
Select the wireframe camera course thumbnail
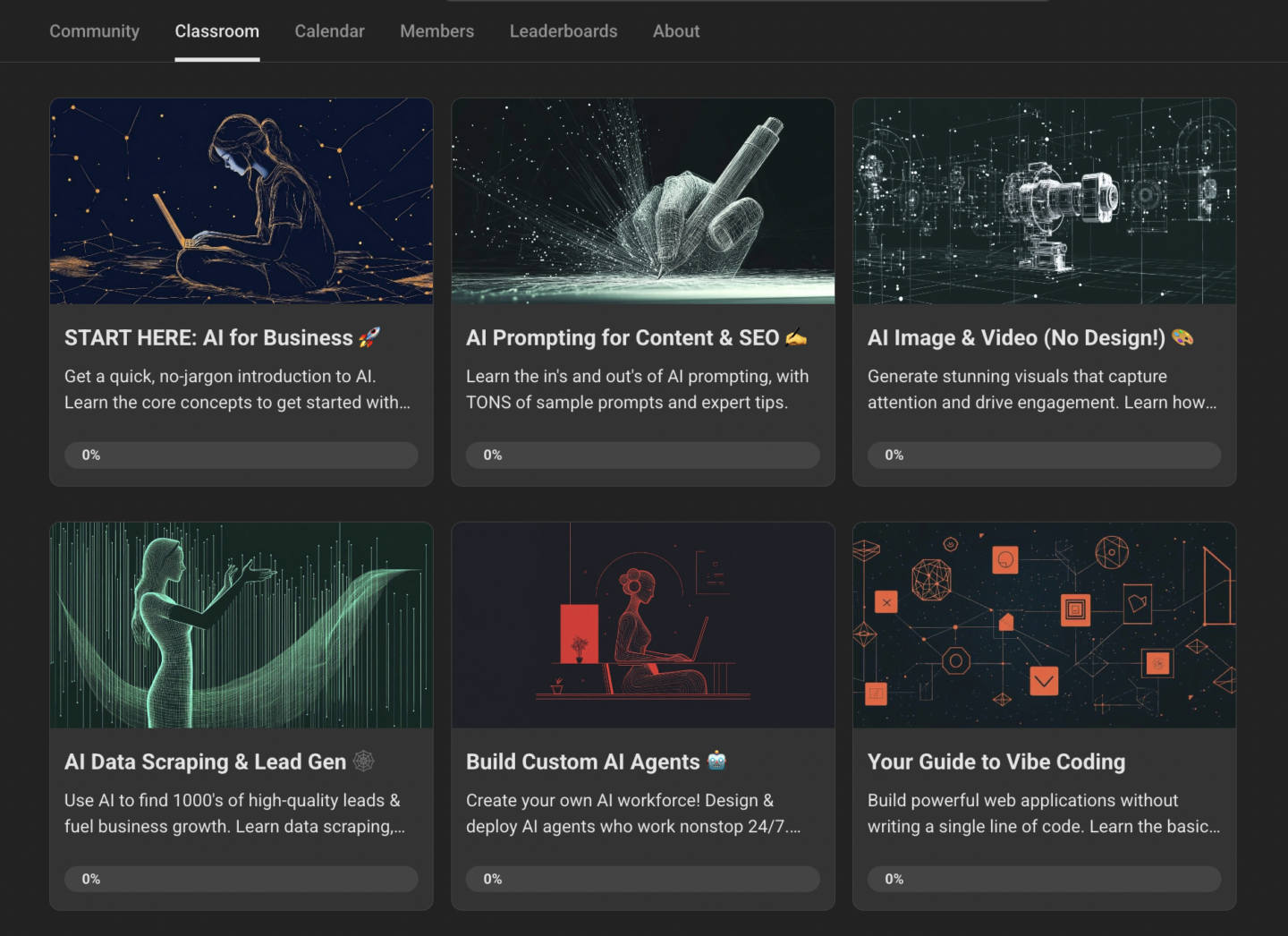tap(1044, 201)
